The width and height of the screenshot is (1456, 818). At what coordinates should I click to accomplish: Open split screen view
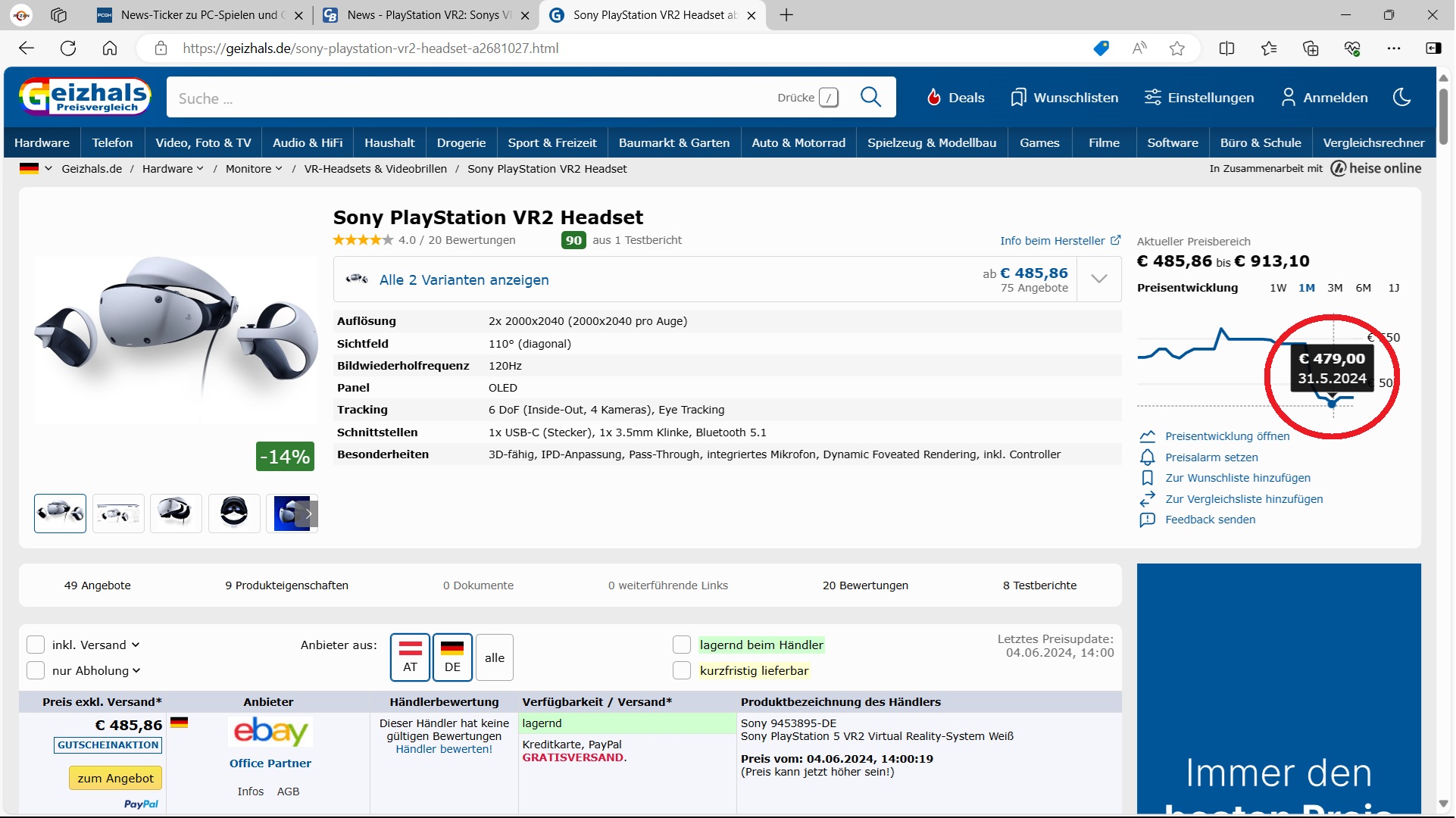tap(1226, 48)
